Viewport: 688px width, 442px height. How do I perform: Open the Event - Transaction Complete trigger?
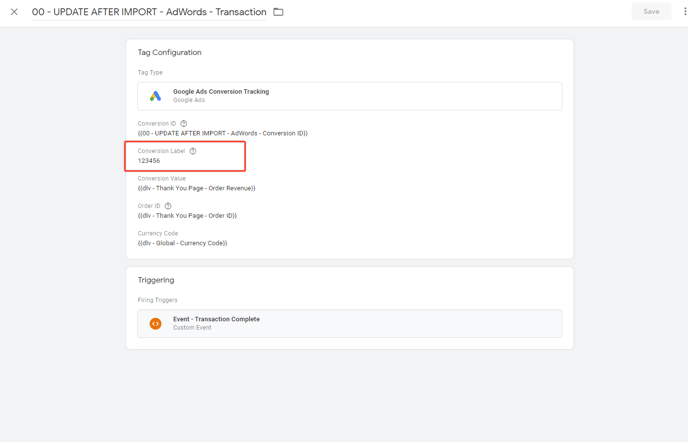[x=350, y=323]
